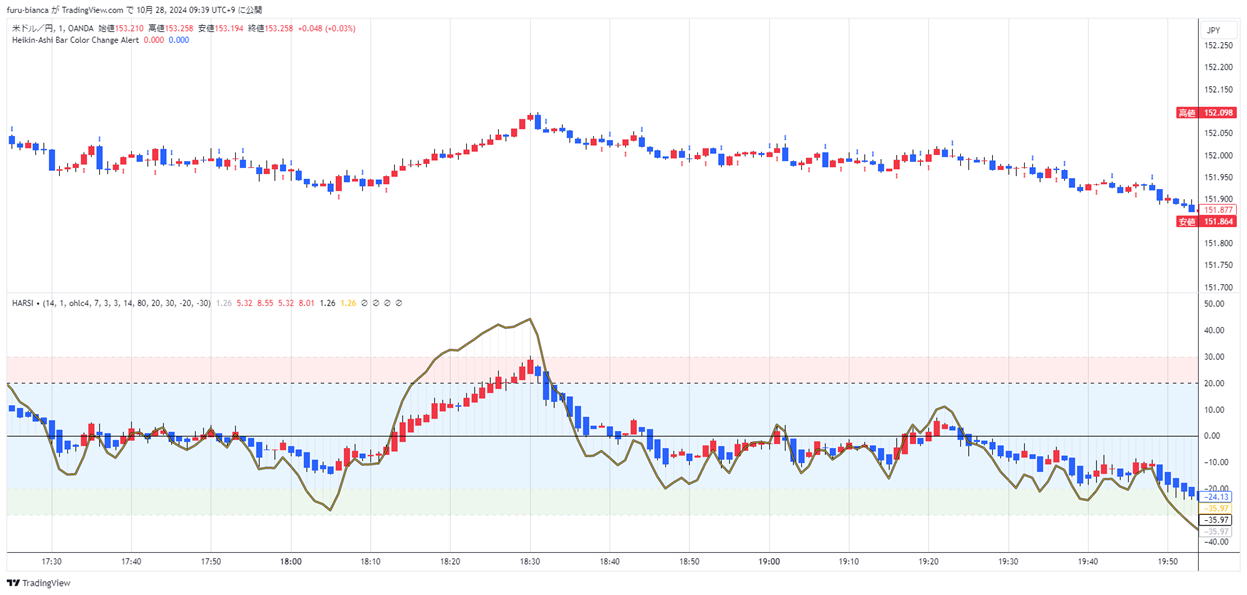Click the HARSI value label -24.13
Screen dimensions: 1247x595
point(1217,497)
